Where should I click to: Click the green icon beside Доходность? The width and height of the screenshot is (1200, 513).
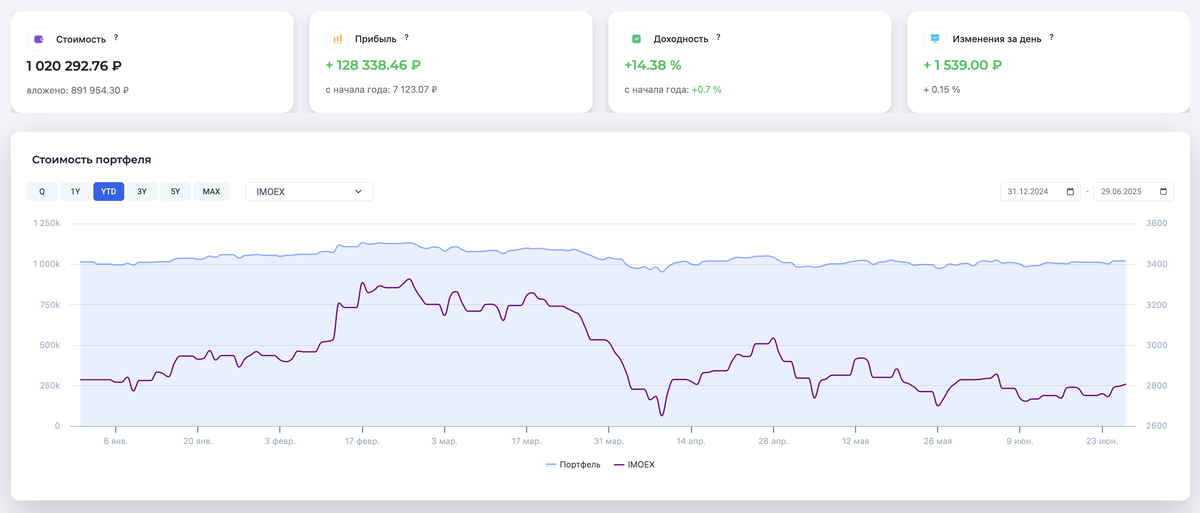[x=636, y=39]
